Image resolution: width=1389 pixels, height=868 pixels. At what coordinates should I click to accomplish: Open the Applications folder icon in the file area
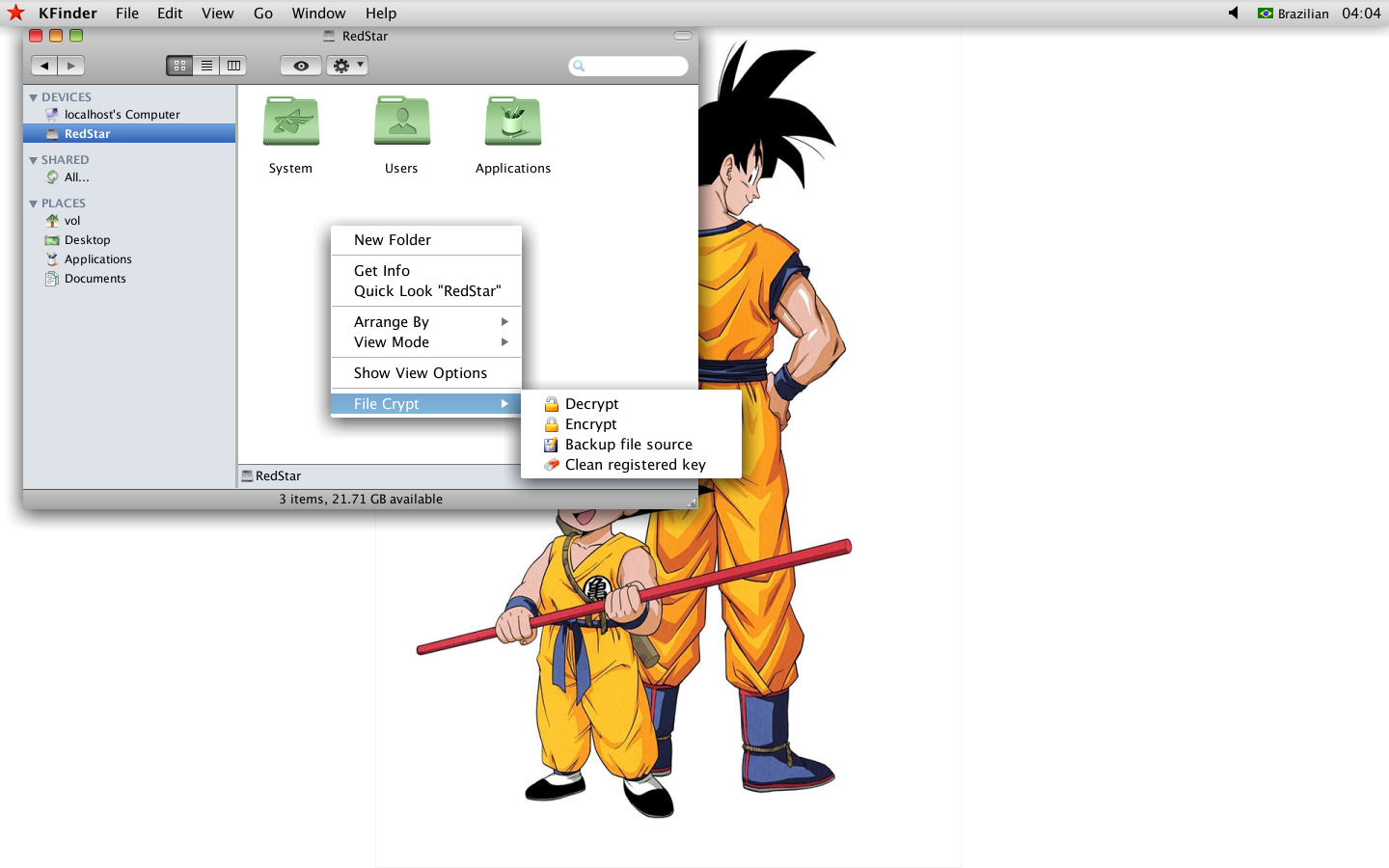[x=513, y=122]
